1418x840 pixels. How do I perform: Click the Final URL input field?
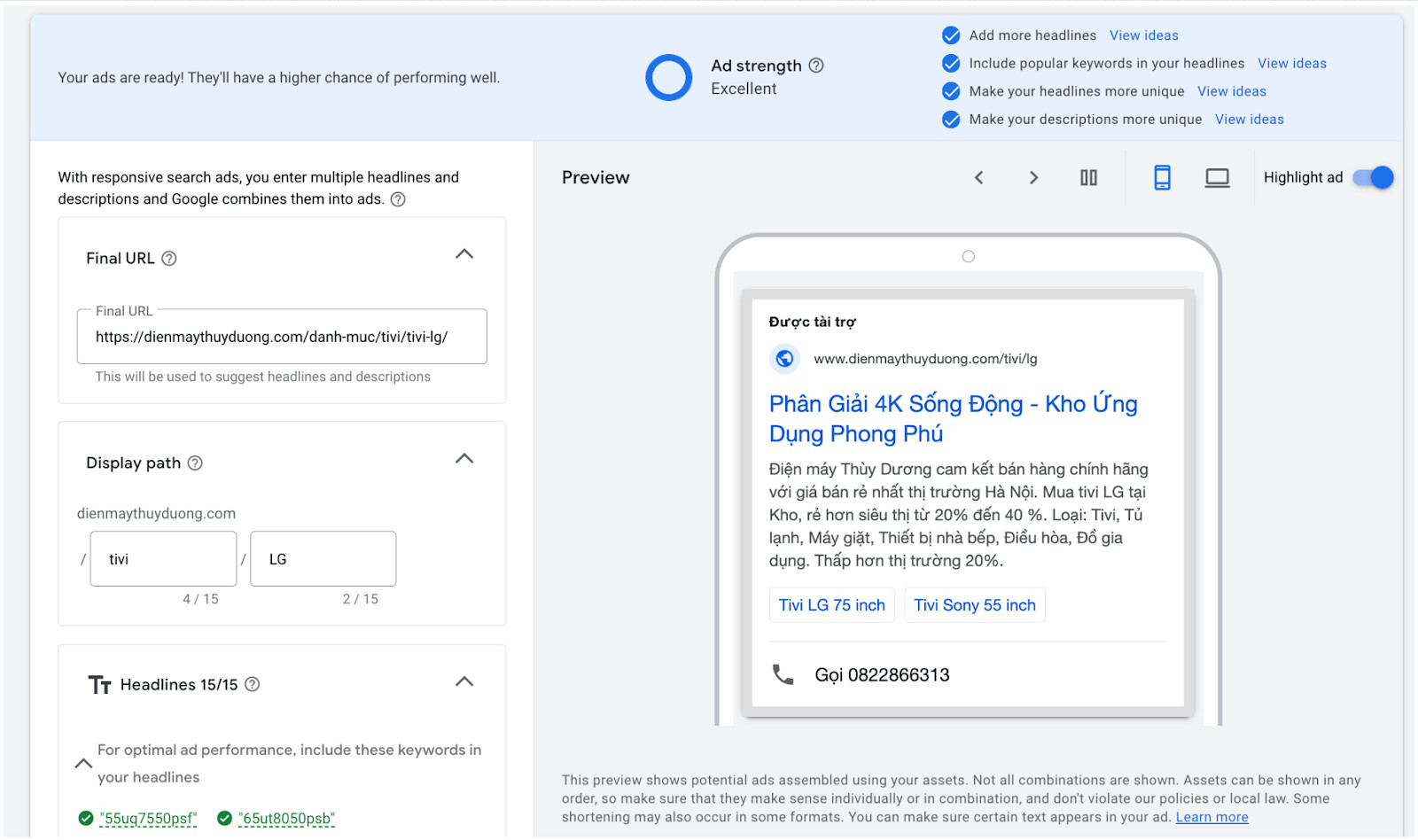tap(282, 337)
